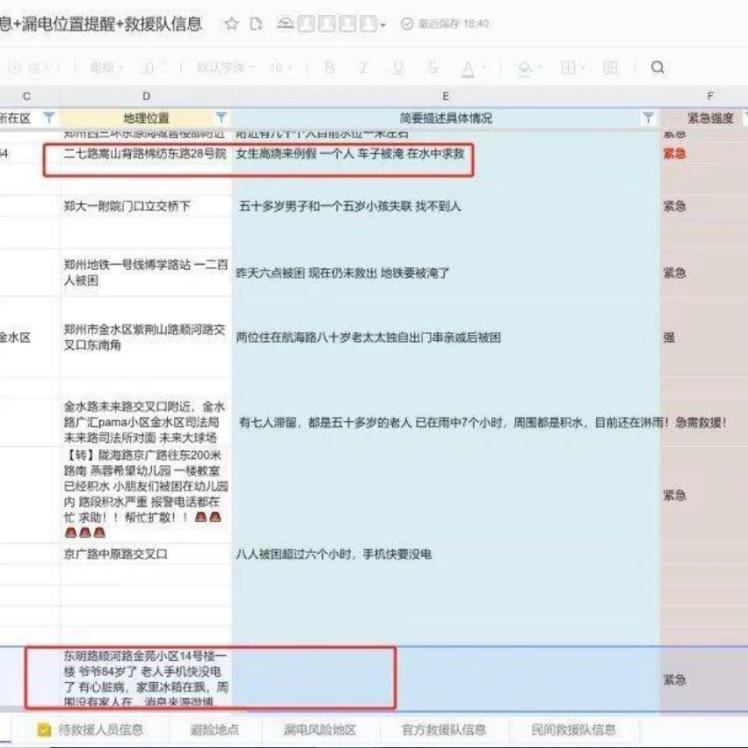
Task: Apply bold formatting with B icon
Action: (329, 68)
